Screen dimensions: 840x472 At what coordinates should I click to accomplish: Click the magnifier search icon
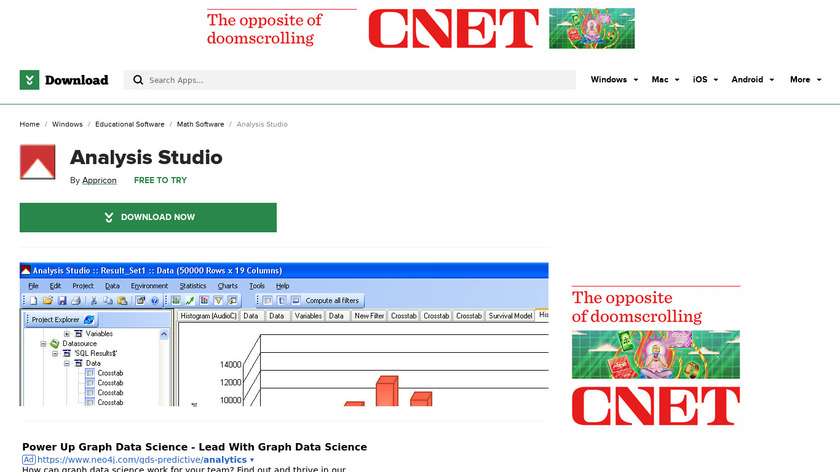[138, 80]
